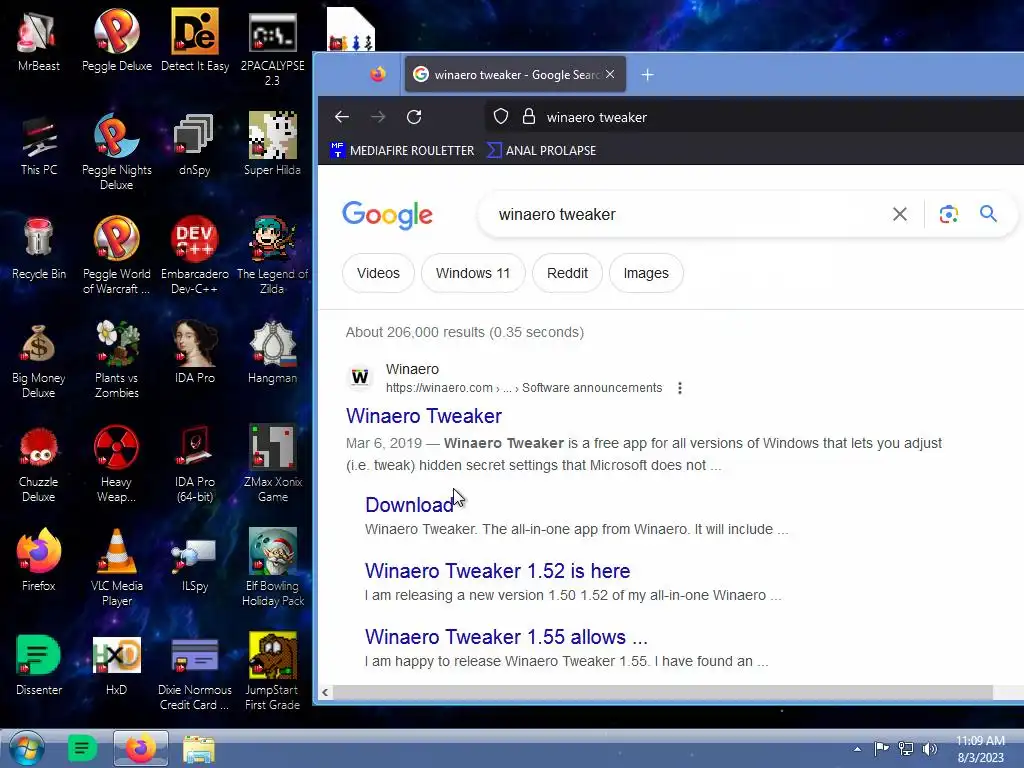Screen dimensions: 1024x768
Task: Open Winaero Tweaker 1.55 allows link
Action: (506, 637)
